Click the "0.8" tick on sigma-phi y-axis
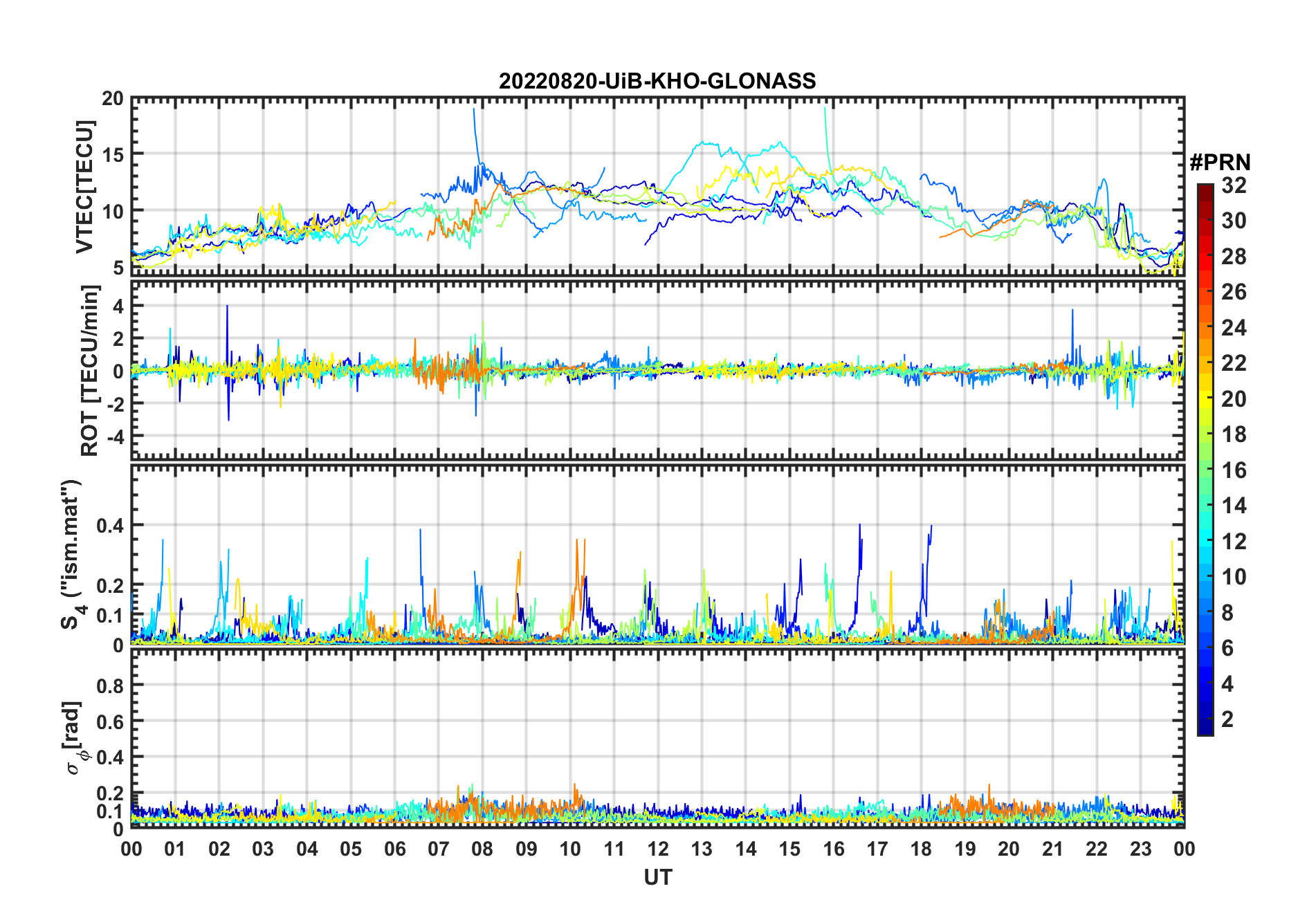The image size is (1316, 920). (111, 686)
